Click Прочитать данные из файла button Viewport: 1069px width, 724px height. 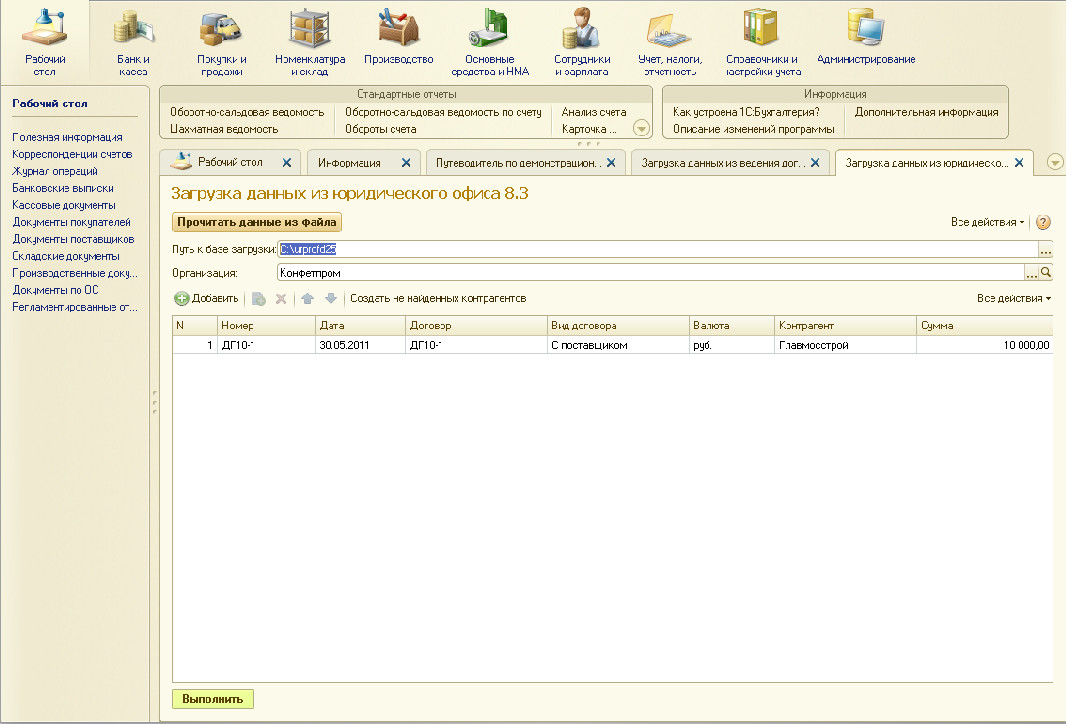click(x=257, y=222)
